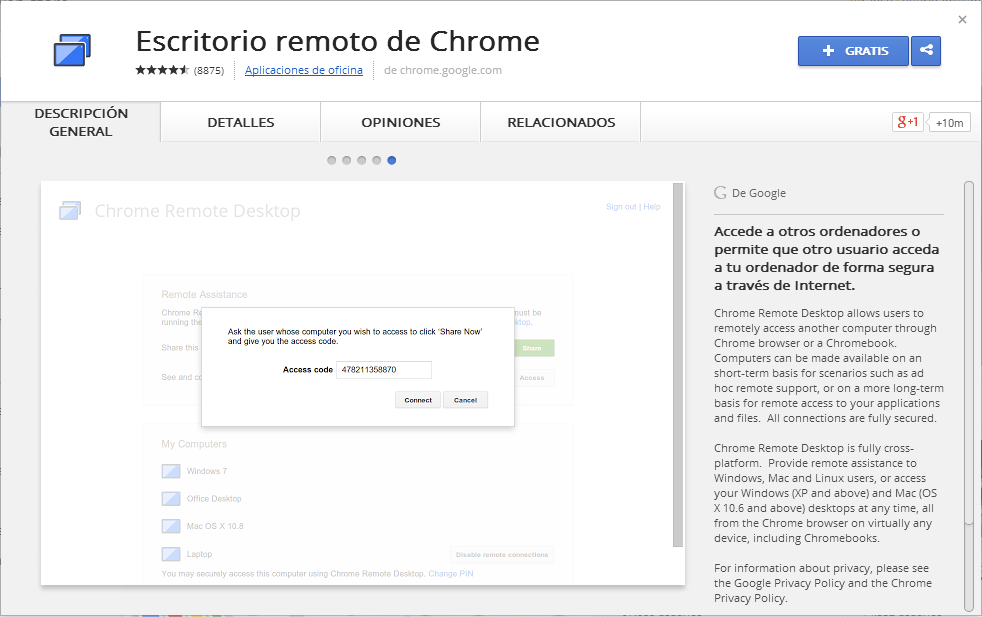The height and width of the screenshot is (617, 982).
Task: Click the +10m counter badge
Action: coord(950,123)
